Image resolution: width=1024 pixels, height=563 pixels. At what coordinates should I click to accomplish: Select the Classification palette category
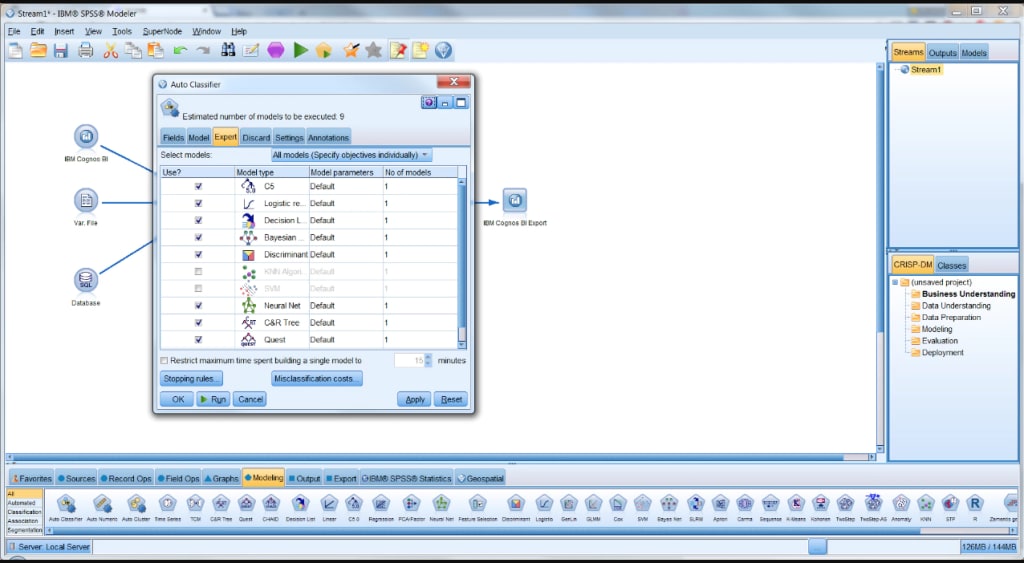point(24,512)
